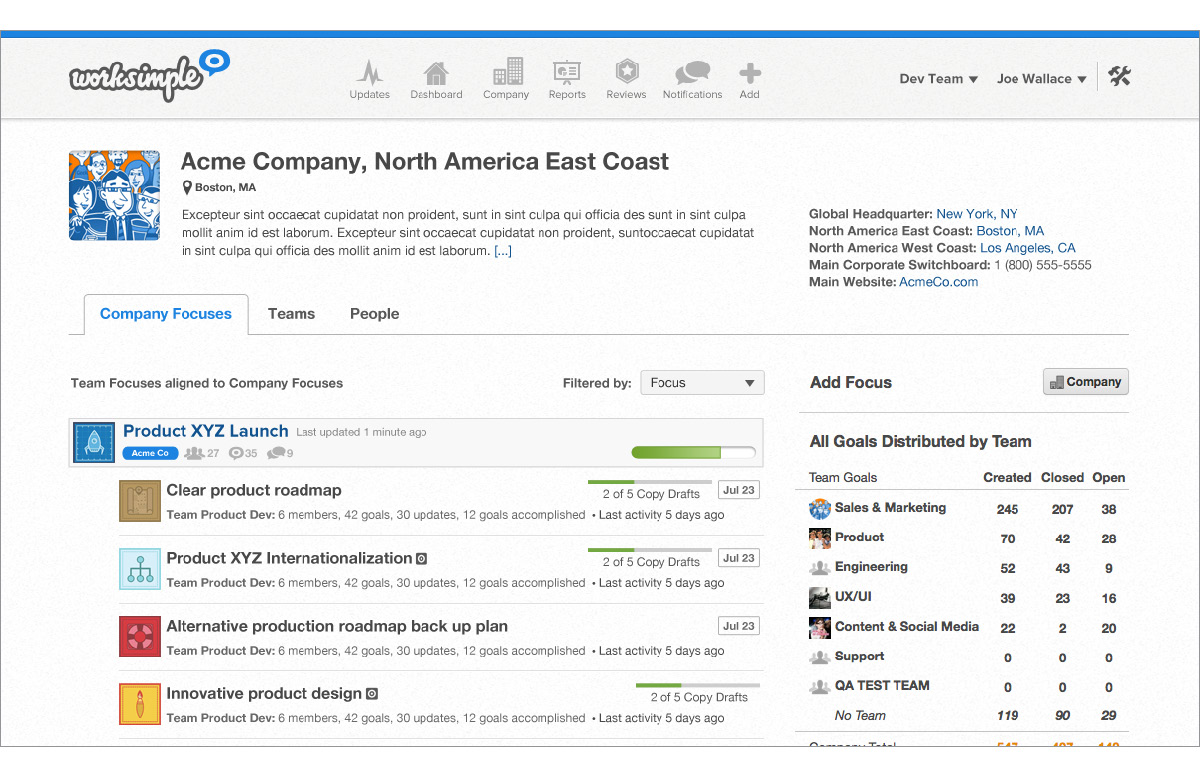Click the Acme Company profile picture
The width and height of the screenshot is (1200, 777).
pos(114,196)
